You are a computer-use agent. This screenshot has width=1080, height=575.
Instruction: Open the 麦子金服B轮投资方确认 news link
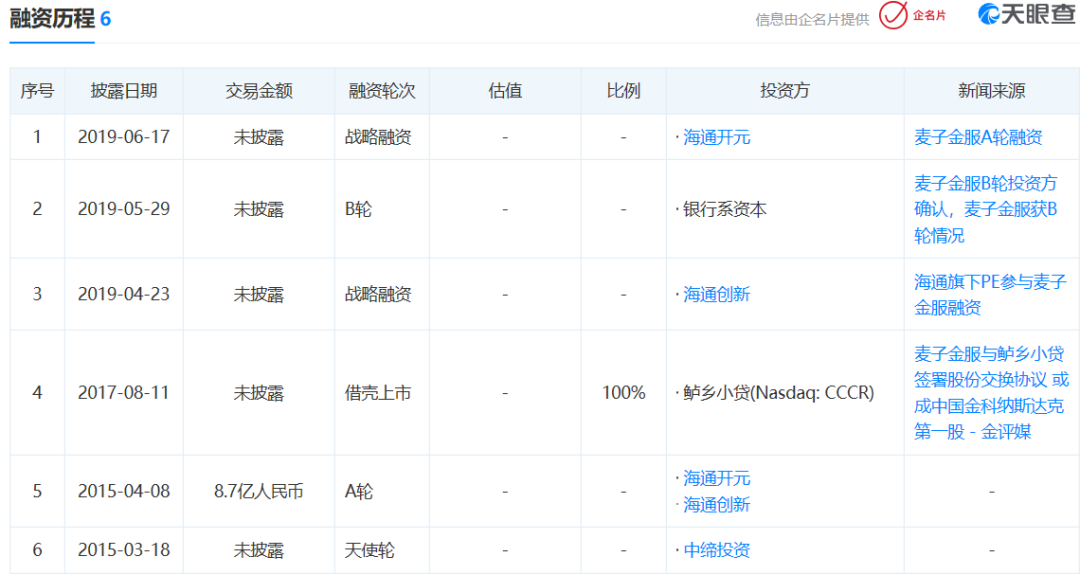[986, 209]
